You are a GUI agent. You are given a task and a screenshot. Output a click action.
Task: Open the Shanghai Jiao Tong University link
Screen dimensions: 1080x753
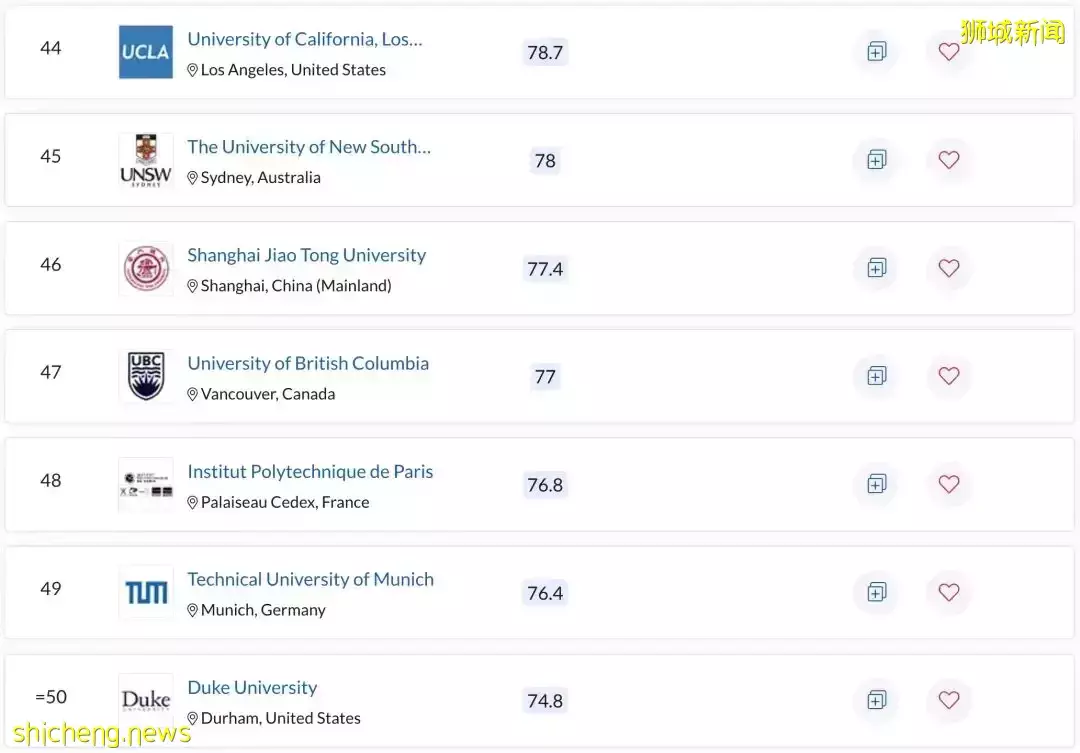[x=307, y=255]
